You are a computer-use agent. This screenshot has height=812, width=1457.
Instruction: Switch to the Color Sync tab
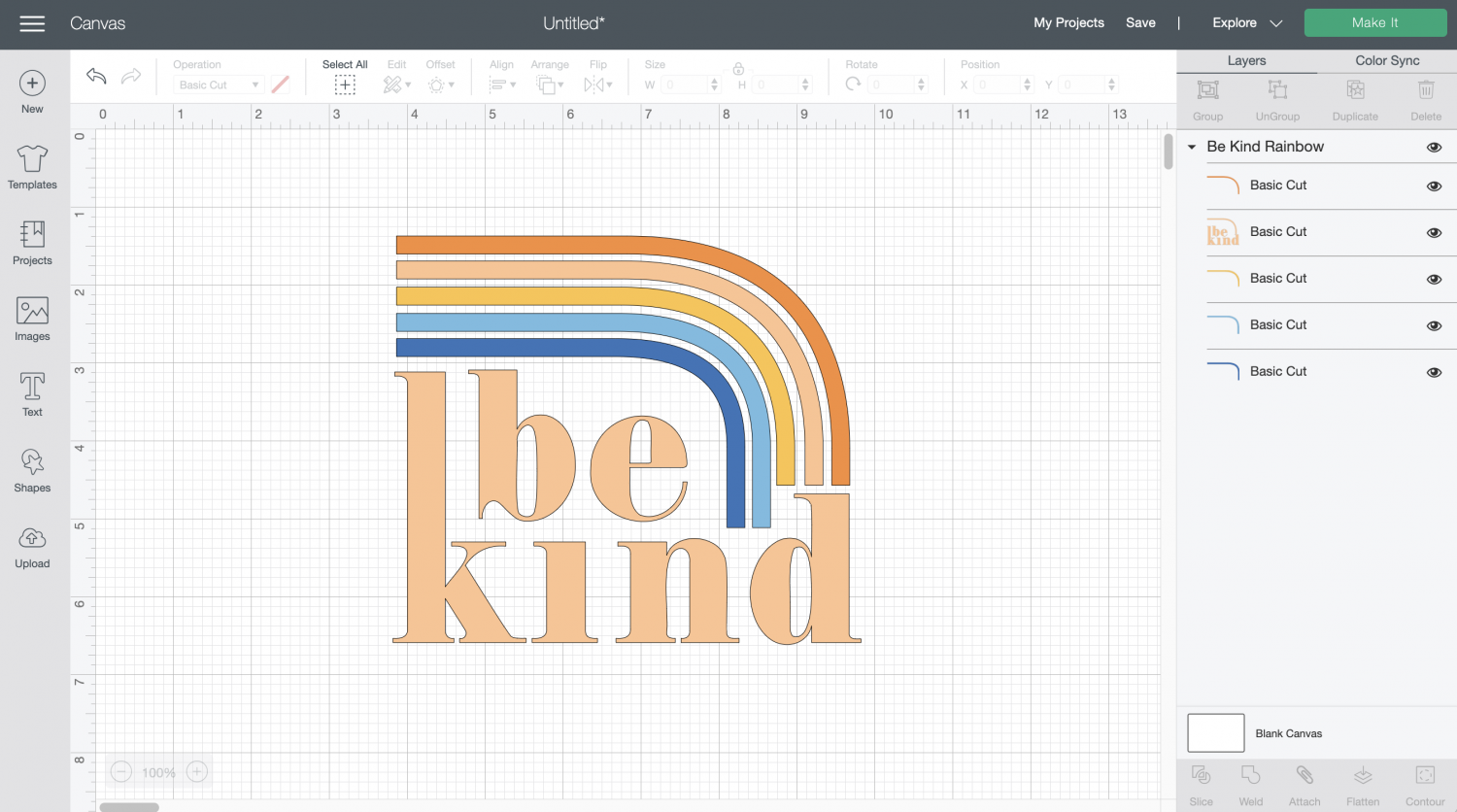tap(1387, 60)
